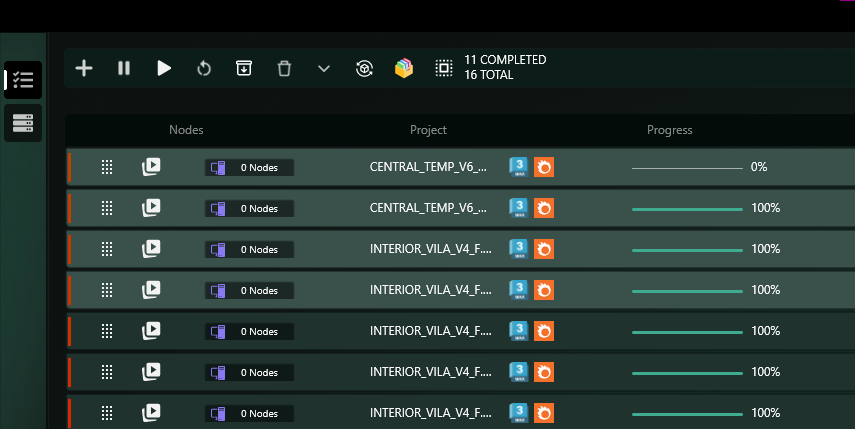Click Corona icon on first INTERIOR_VILA_V4_F job
Image resolution: width=855 pixels, height=429 pixels.
click(x=544, y=249)
